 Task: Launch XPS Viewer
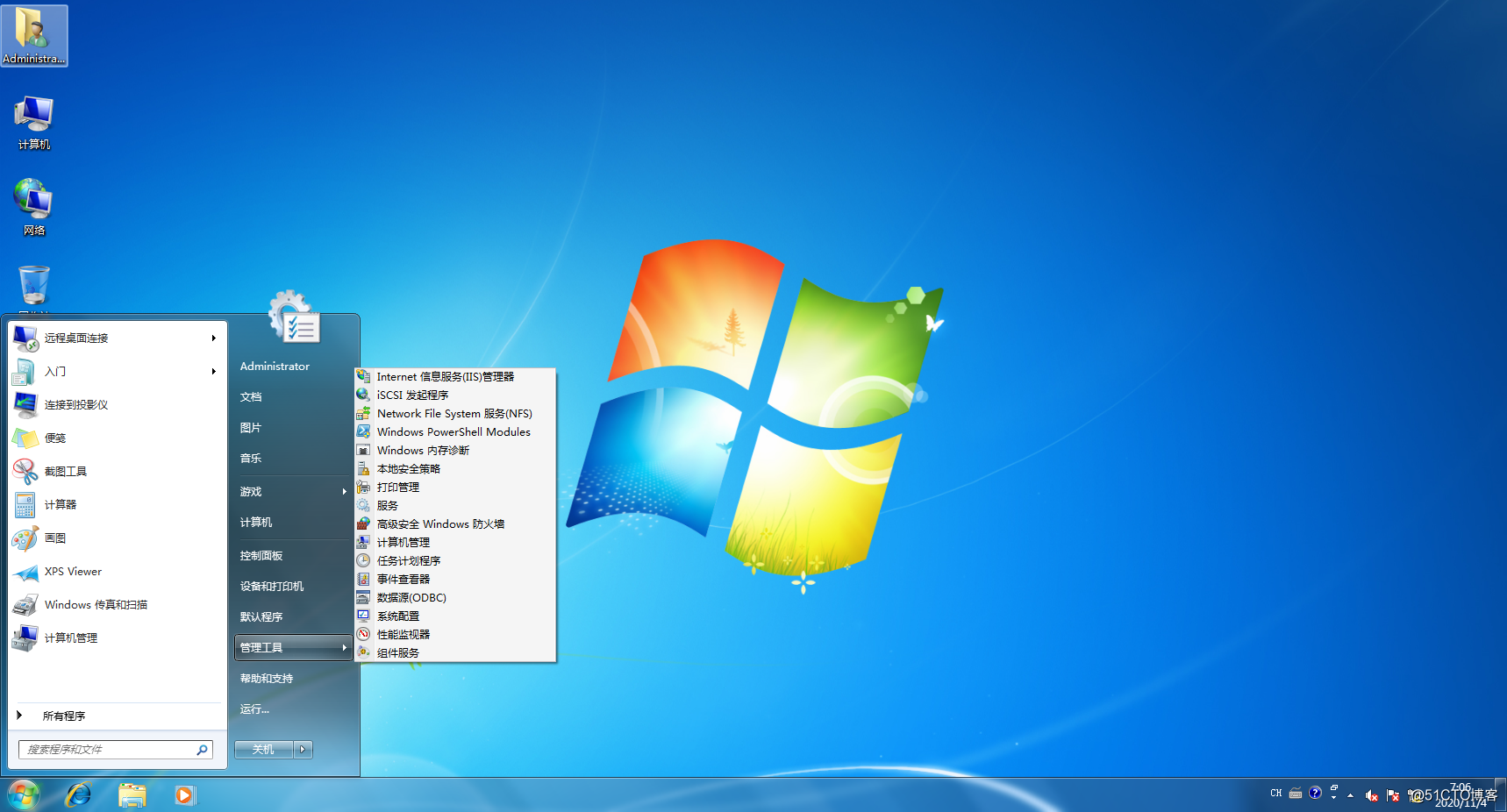pyautogui.click(x=118, y=571)
